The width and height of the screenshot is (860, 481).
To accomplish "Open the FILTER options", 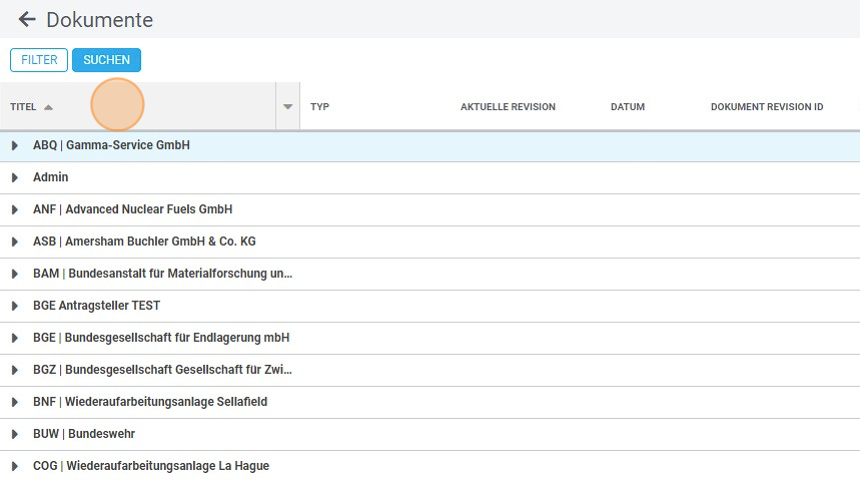I will (x=39, y=60).
